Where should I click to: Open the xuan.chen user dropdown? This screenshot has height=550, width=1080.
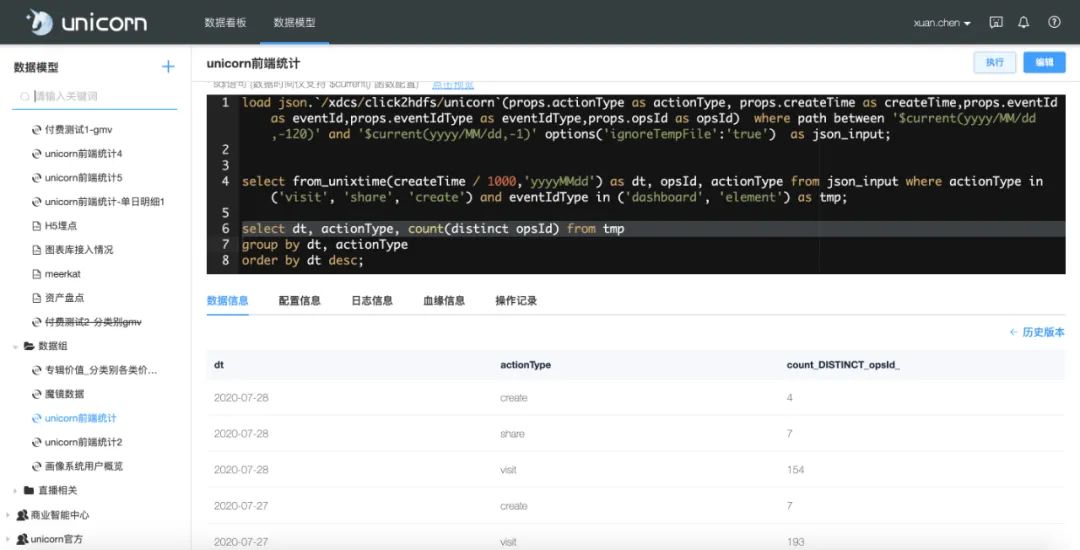click(x=942, y=23)
